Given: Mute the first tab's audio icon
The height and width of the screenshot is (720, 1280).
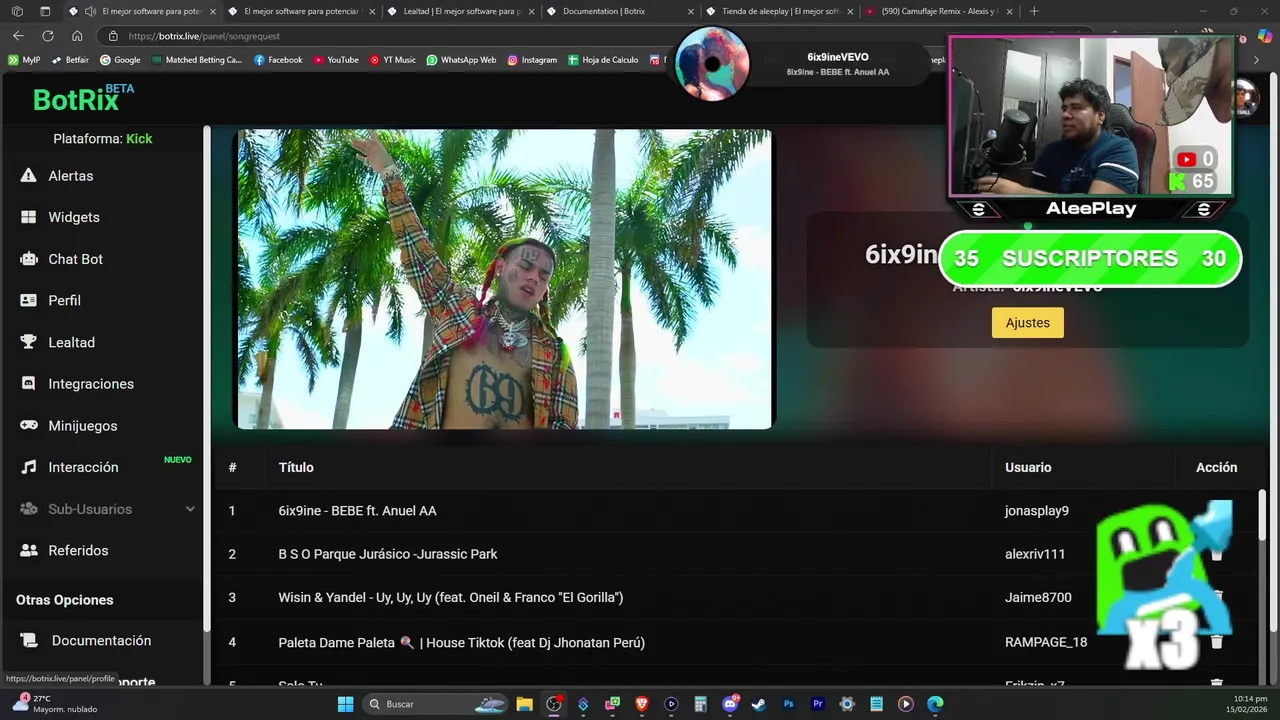Looking at the screenshot, I should pos(90,11).
